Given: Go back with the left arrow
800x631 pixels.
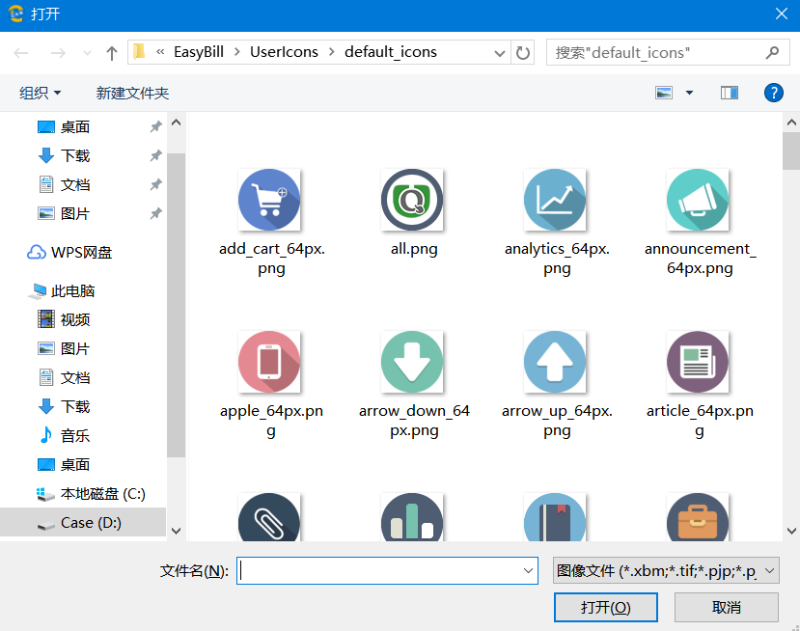Looking at the screenshot, I should pyautogui.click(x=21, y=53).
